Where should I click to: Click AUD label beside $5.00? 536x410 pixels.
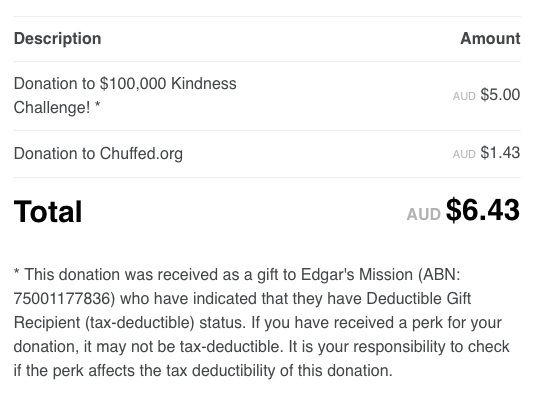pyautogui.click(x=464, y=96)
